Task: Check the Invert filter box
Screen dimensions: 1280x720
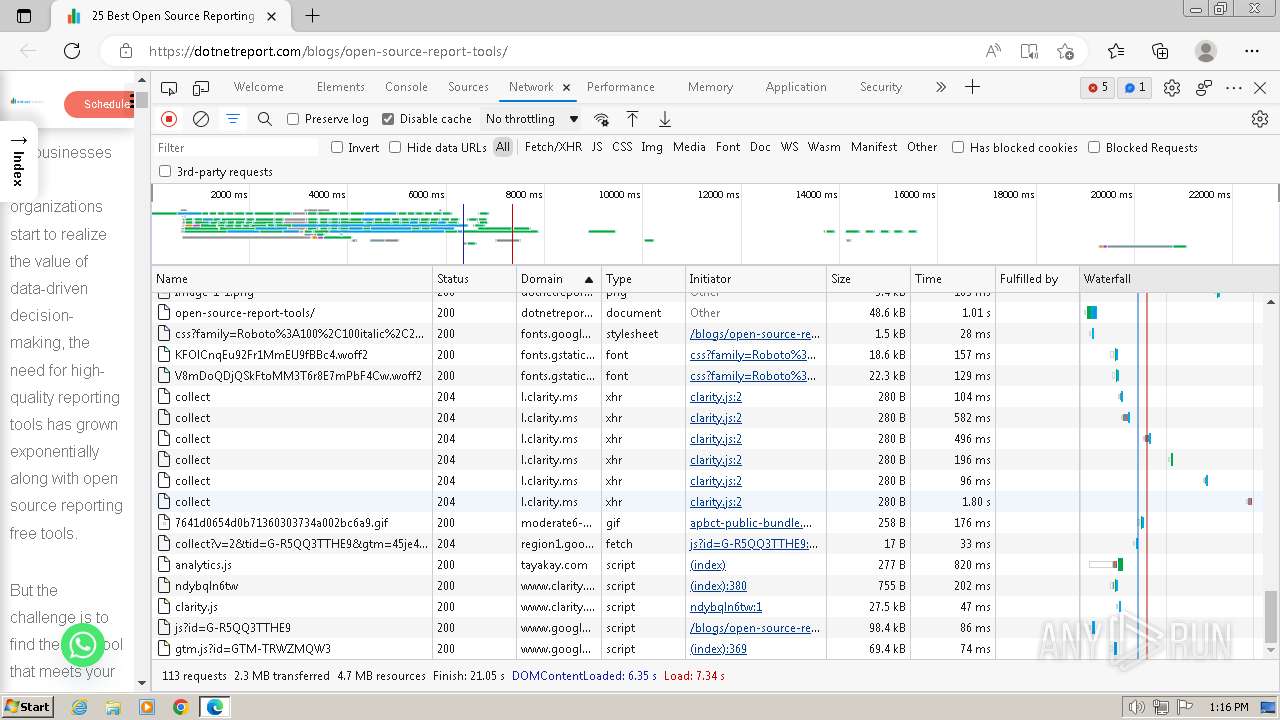Action: tap(337, 147)
